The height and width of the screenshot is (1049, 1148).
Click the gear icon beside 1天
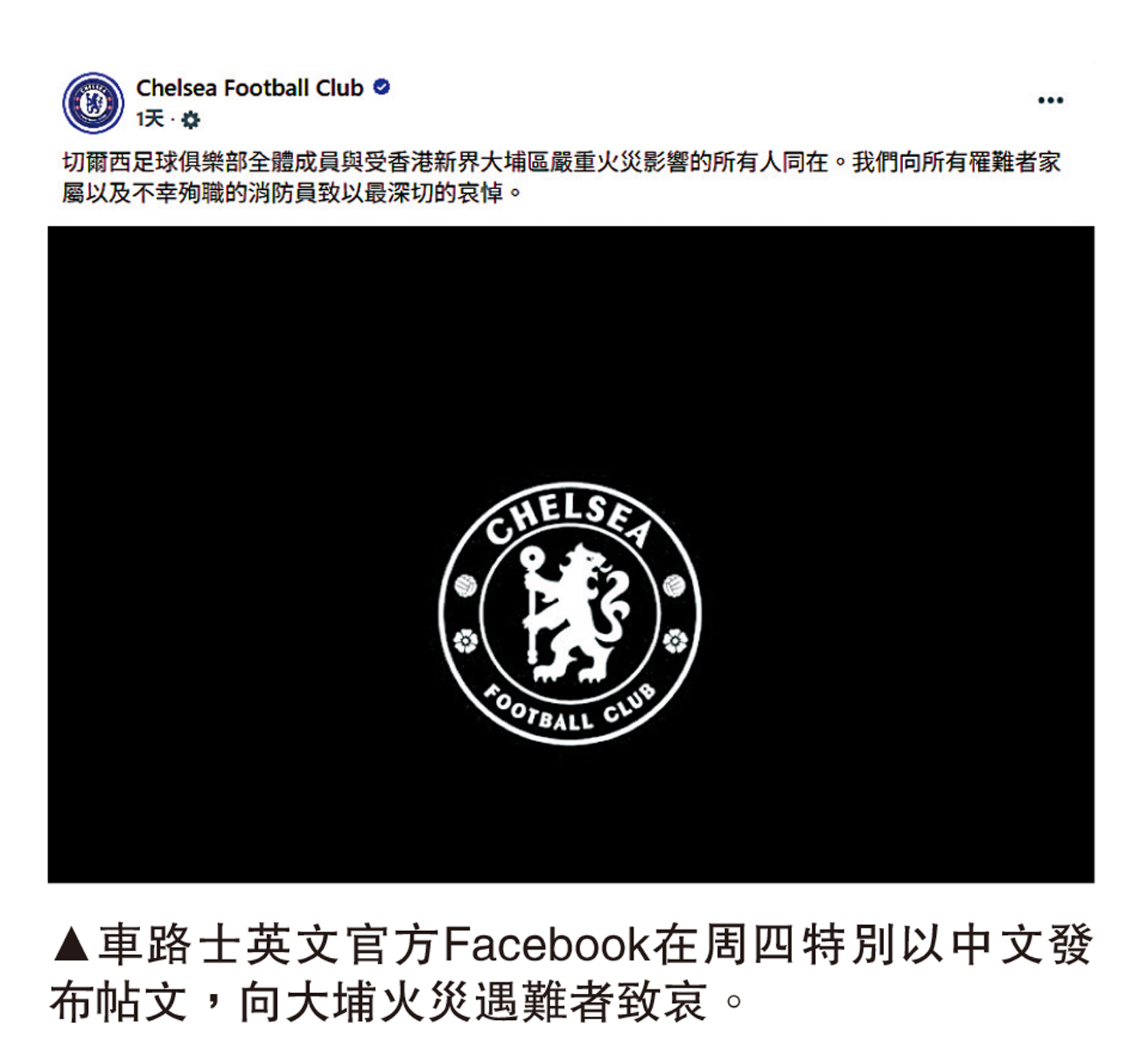coord(191,120)
